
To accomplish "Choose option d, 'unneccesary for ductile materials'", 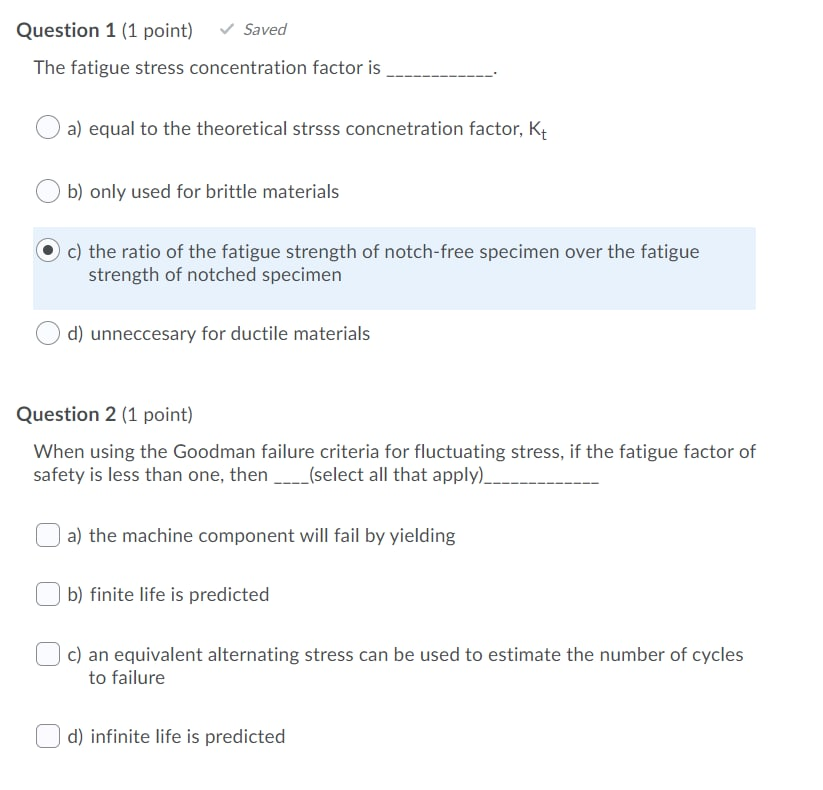I will click(47, 333).
